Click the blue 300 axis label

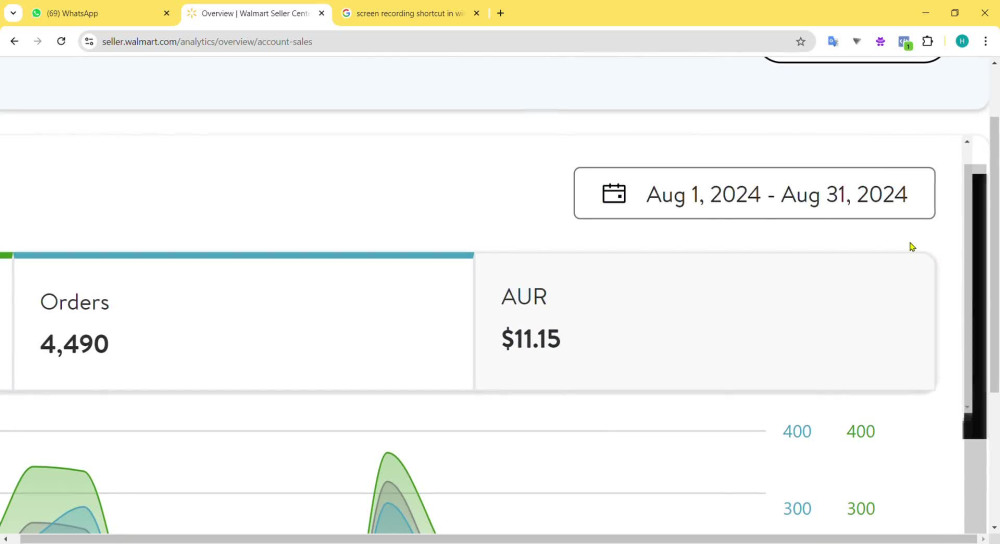pos(797,509)
